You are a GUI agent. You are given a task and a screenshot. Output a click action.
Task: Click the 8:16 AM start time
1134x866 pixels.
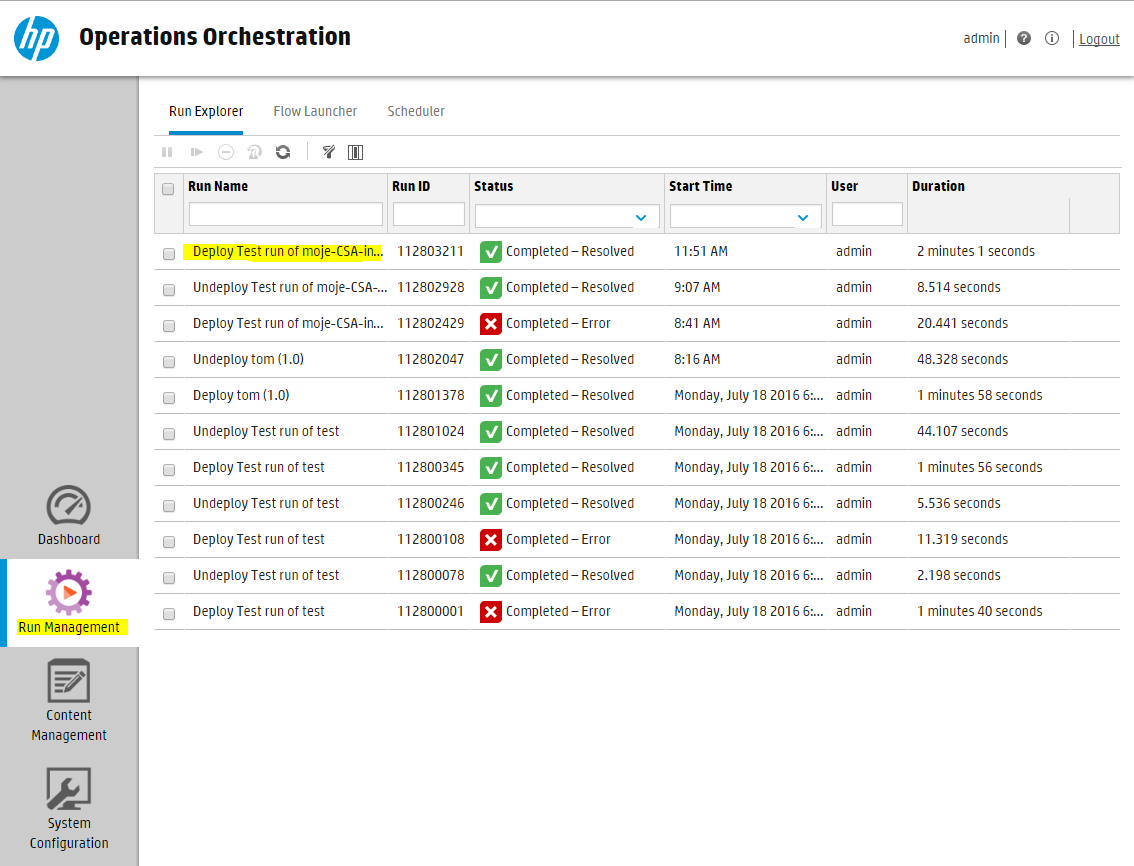696,360
